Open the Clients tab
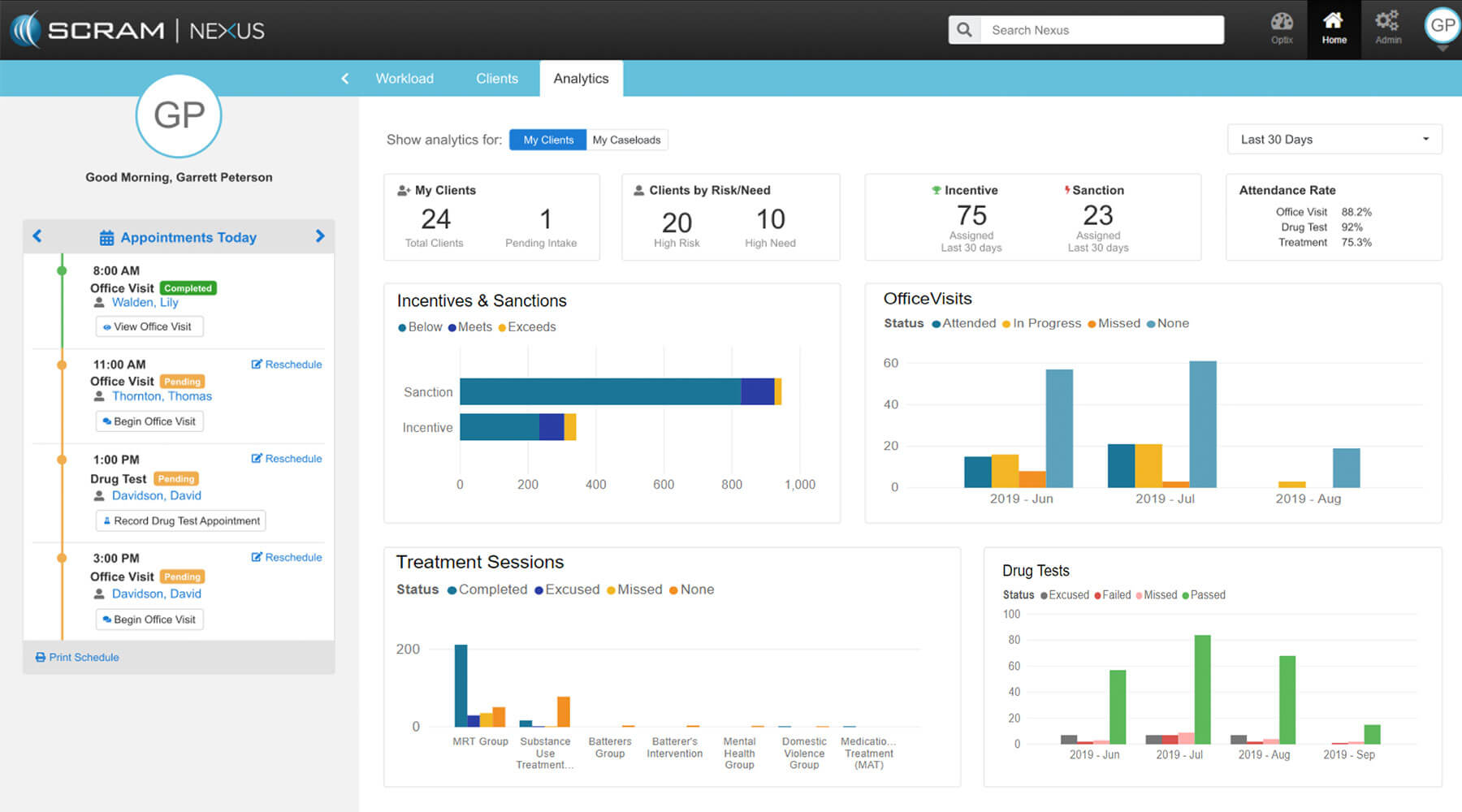The image size is (1462, 812). tap(497, 79)
